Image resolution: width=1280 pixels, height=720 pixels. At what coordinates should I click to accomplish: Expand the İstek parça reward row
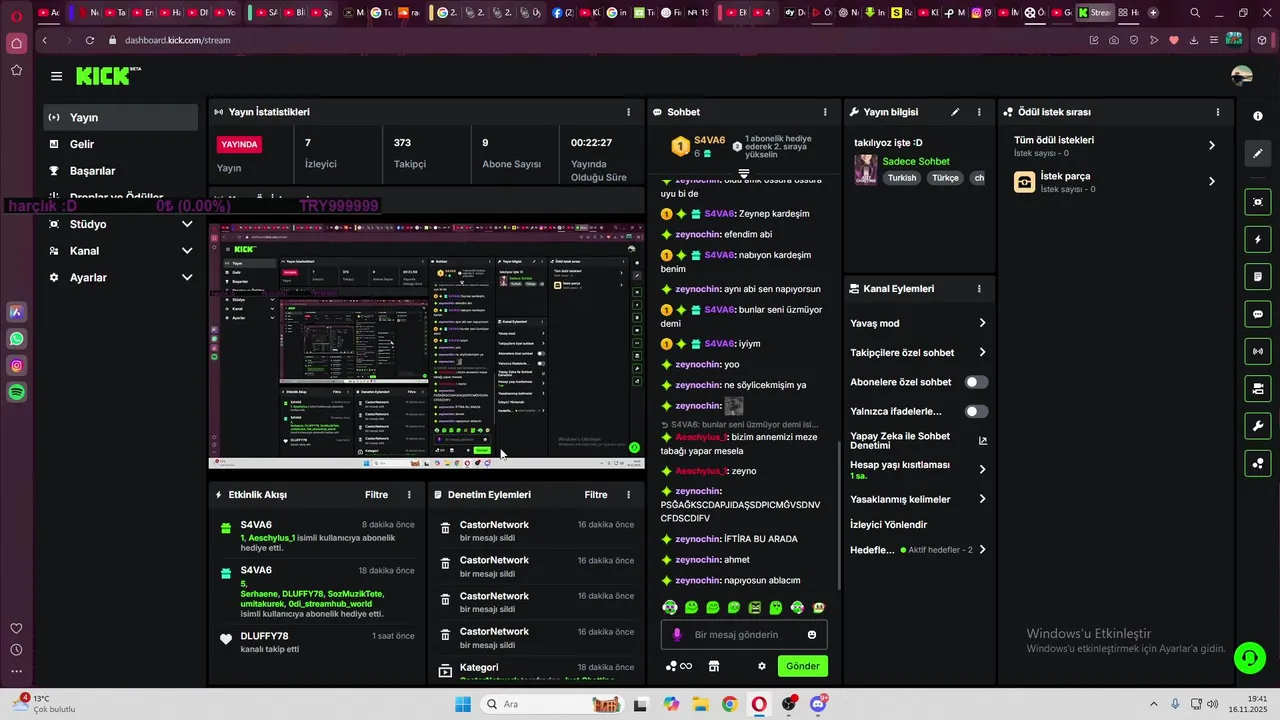click(1212, 181)
